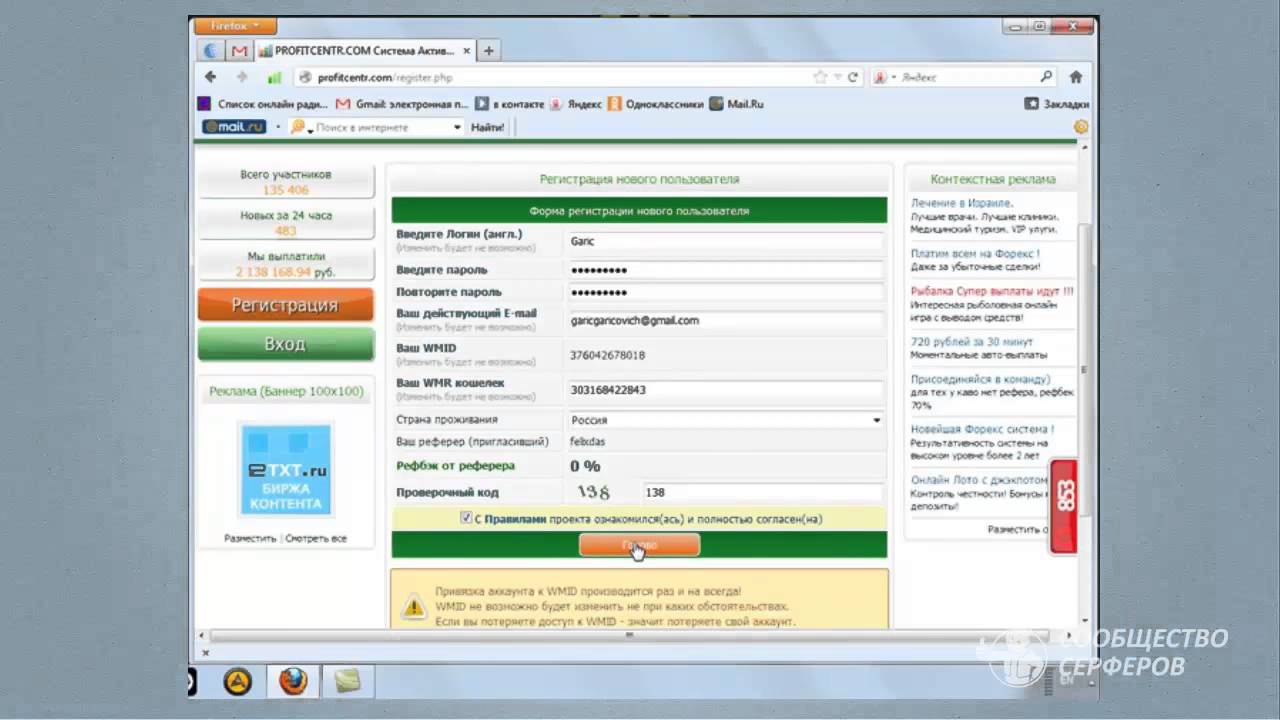Click the captcha image showing 138
The width and height of the screenshot is (1280, 720).
594,491
